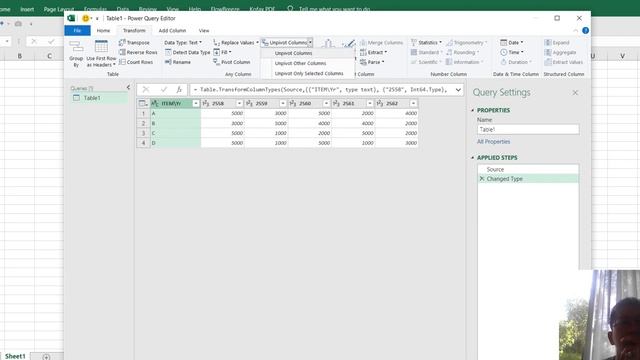The height and width of the screenshot is (360, 640).
Task: Open the File tab
Action: [x=77, y=31]
